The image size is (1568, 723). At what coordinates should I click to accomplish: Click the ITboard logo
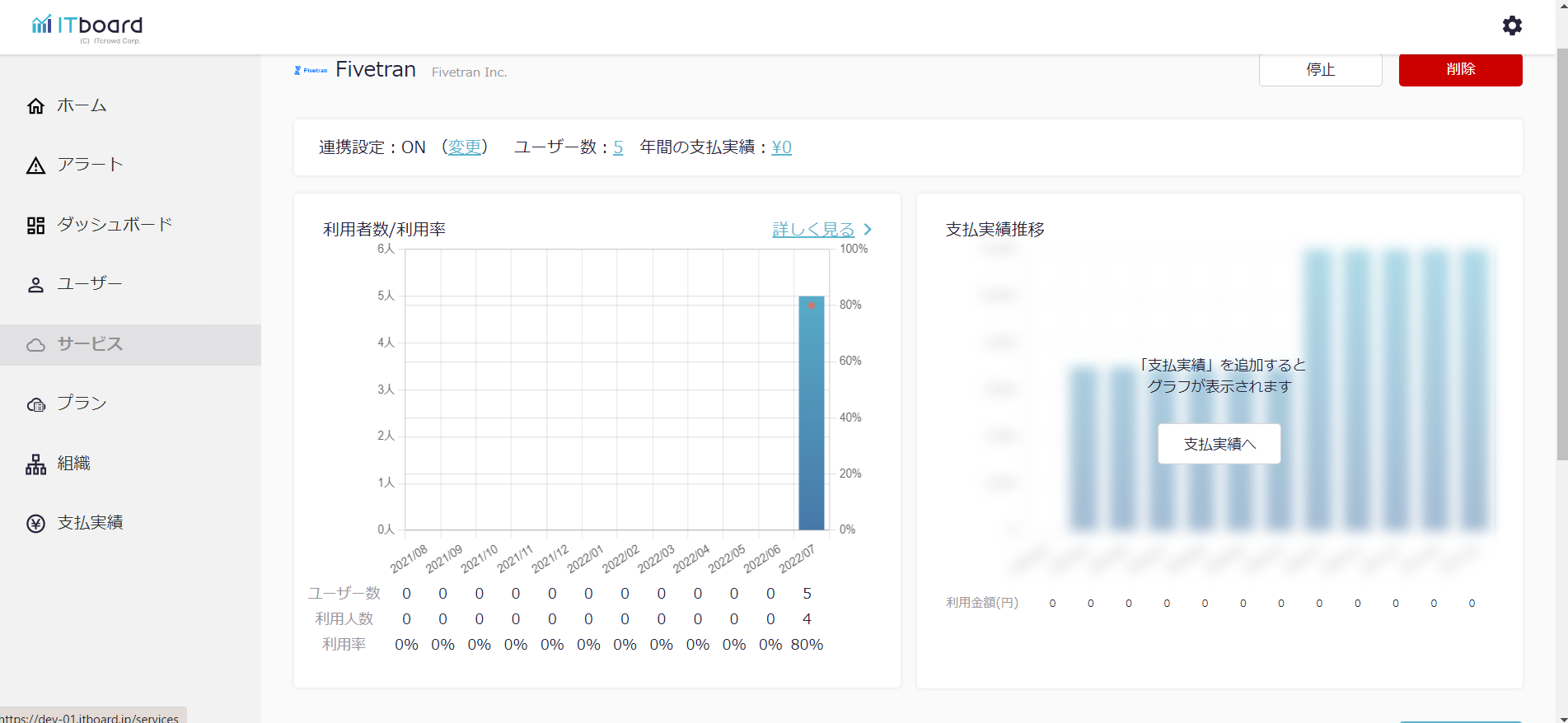[x=87, y=27]
